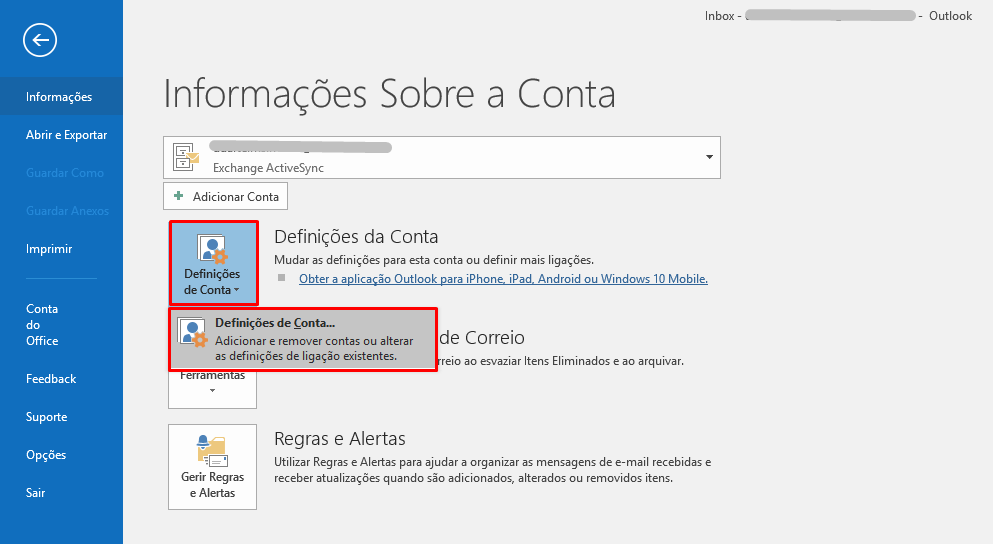Viewport: 993px width, 544px height.
Task: Open the Ferramentas dropdown button
Action: (212, 384)
